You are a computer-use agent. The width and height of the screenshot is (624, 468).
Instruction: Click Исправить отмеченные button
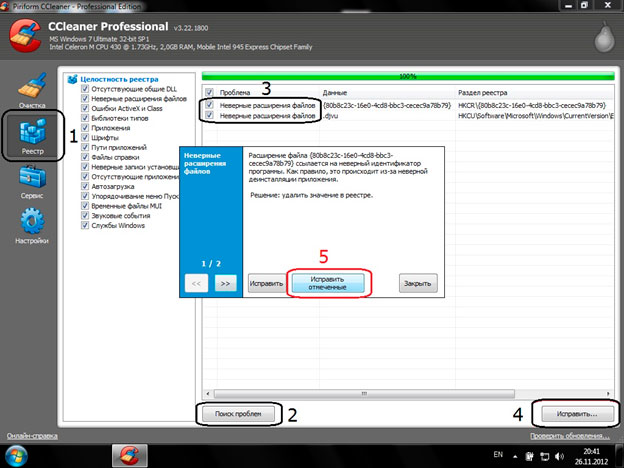click(330, 283)
